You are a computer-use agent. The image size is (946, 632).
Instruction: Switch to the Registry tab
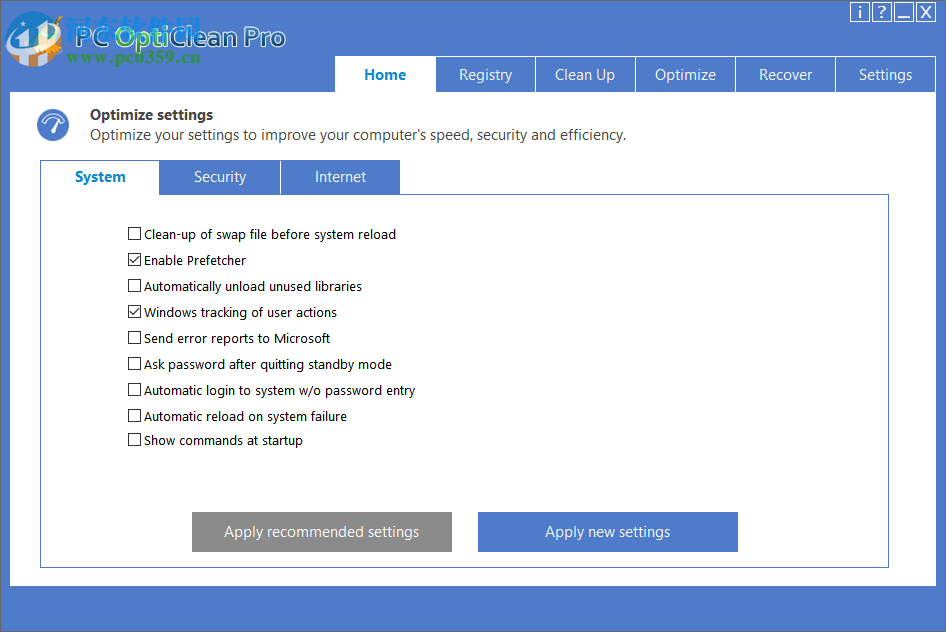[x=485, y=74]
